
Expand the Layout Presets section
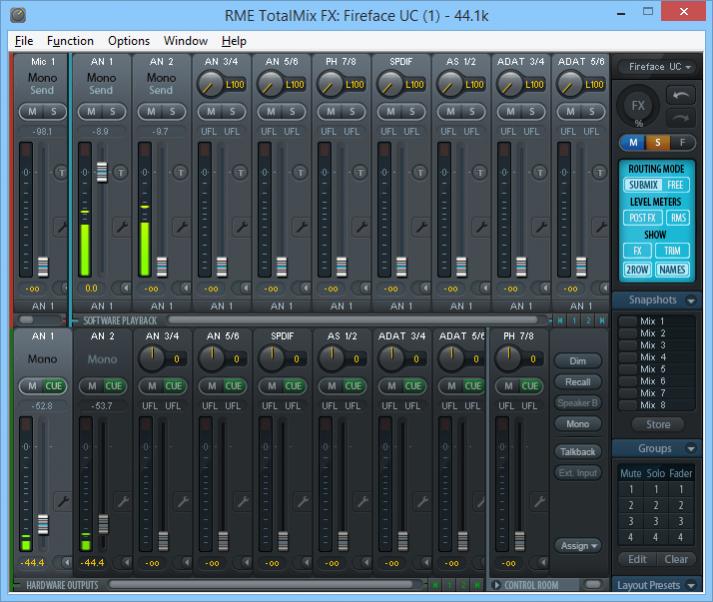point(691,585)
